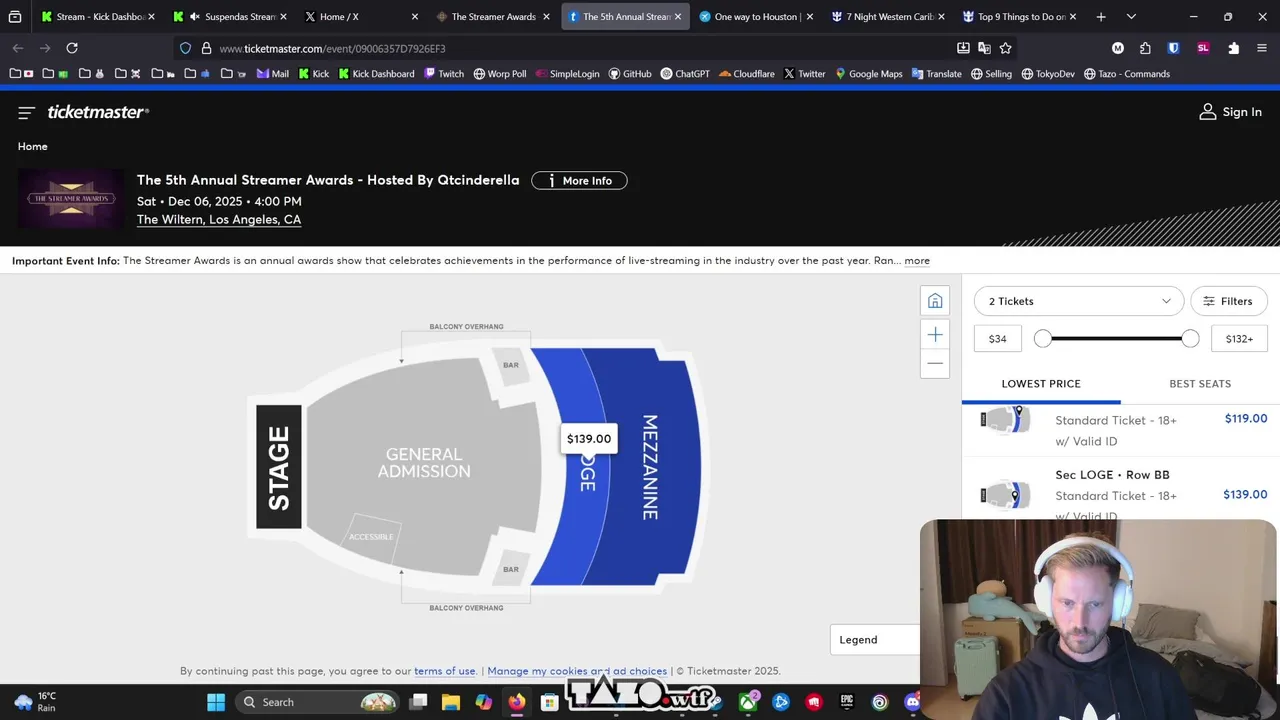The image size is (1280, 720).
Task: Click the $34 minimum price field
Action: click(x=998, y=339)
